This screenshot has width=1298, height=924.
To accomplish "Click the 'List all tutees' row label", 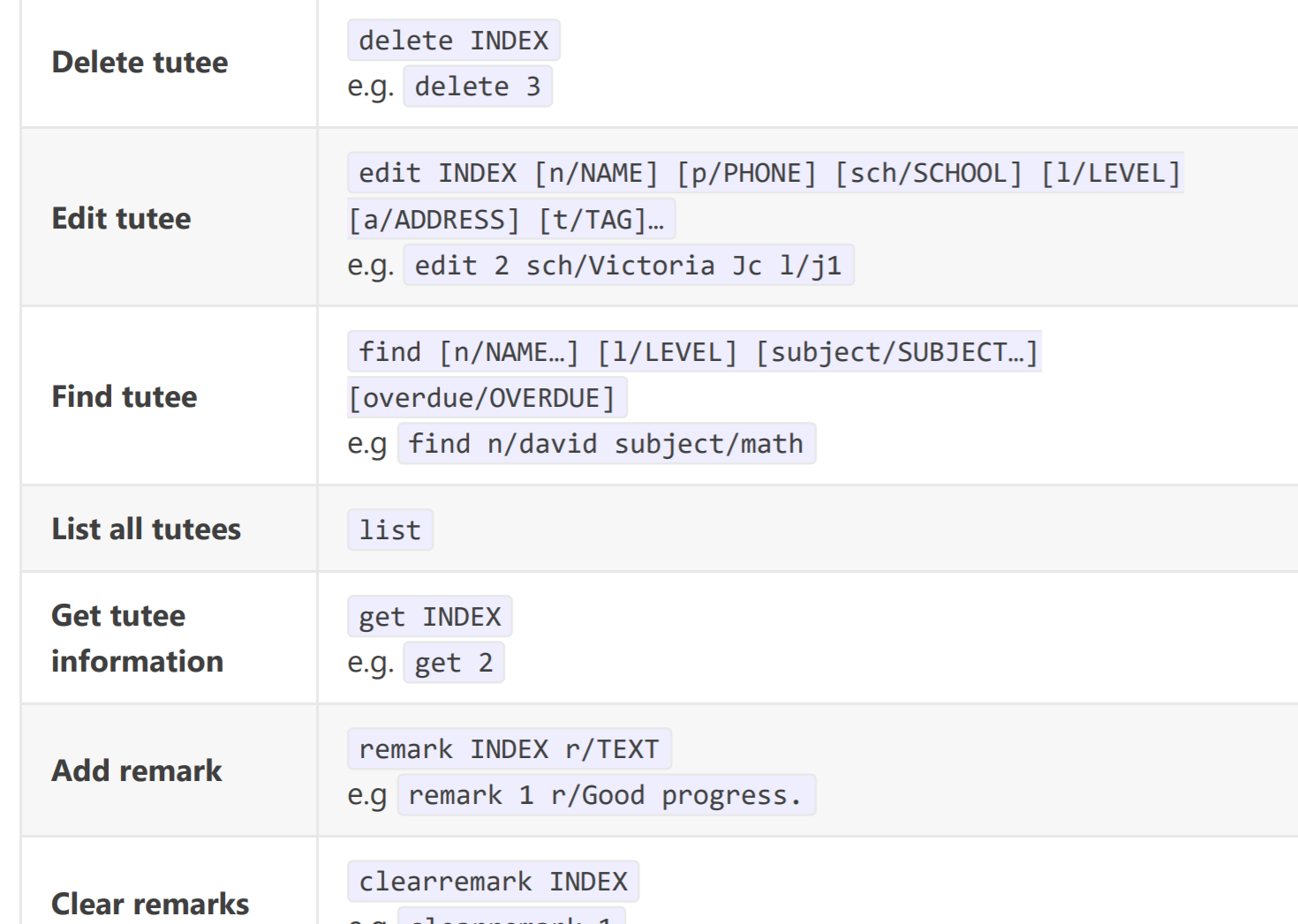I will pos(147,529).
